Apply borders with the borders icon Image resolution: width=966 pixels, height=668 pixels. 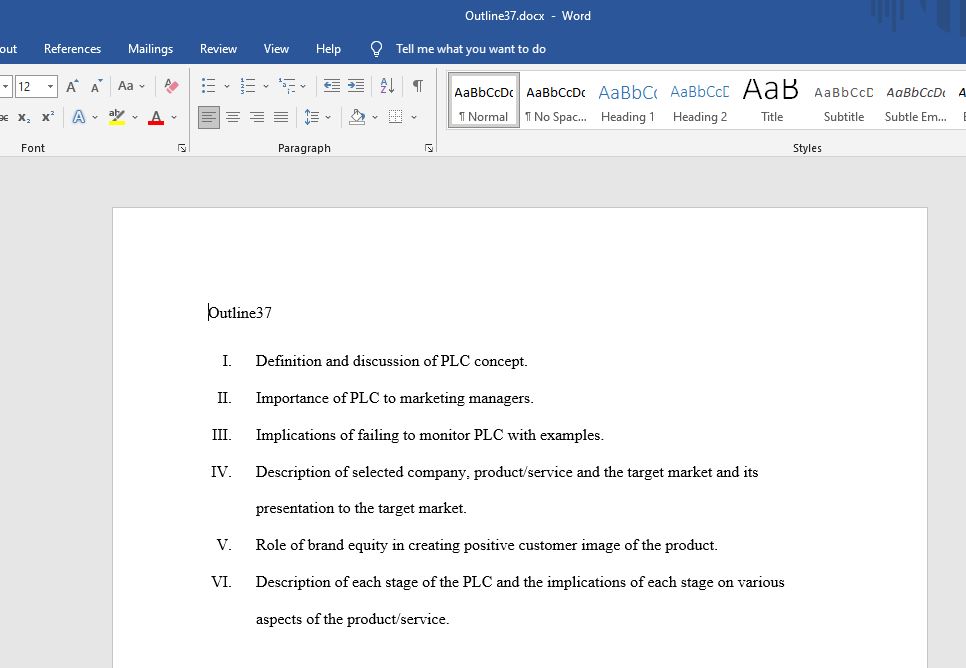[x=396, y=117]
